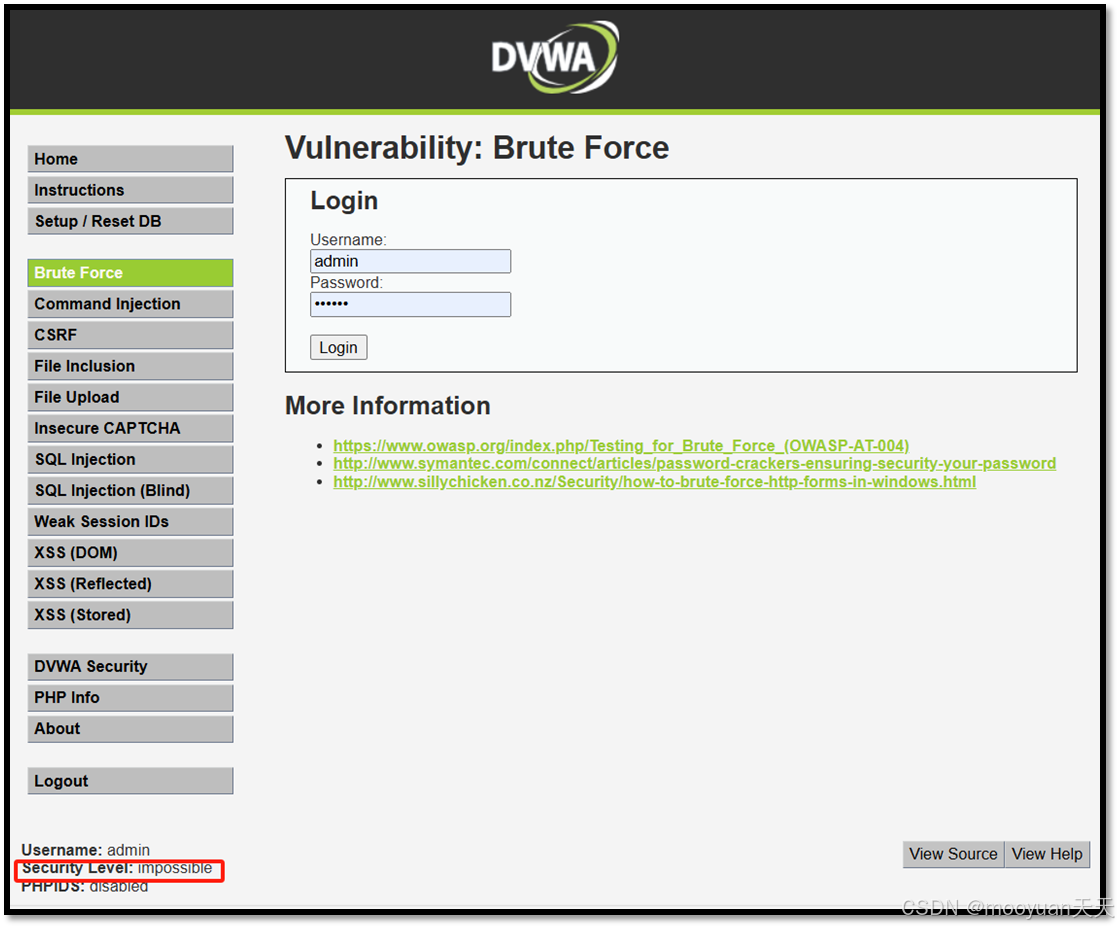Open SQL Injection (Blind) page
Image resolution: width=1119 pixels, height=928 pixels.
[x=131, y=490]
